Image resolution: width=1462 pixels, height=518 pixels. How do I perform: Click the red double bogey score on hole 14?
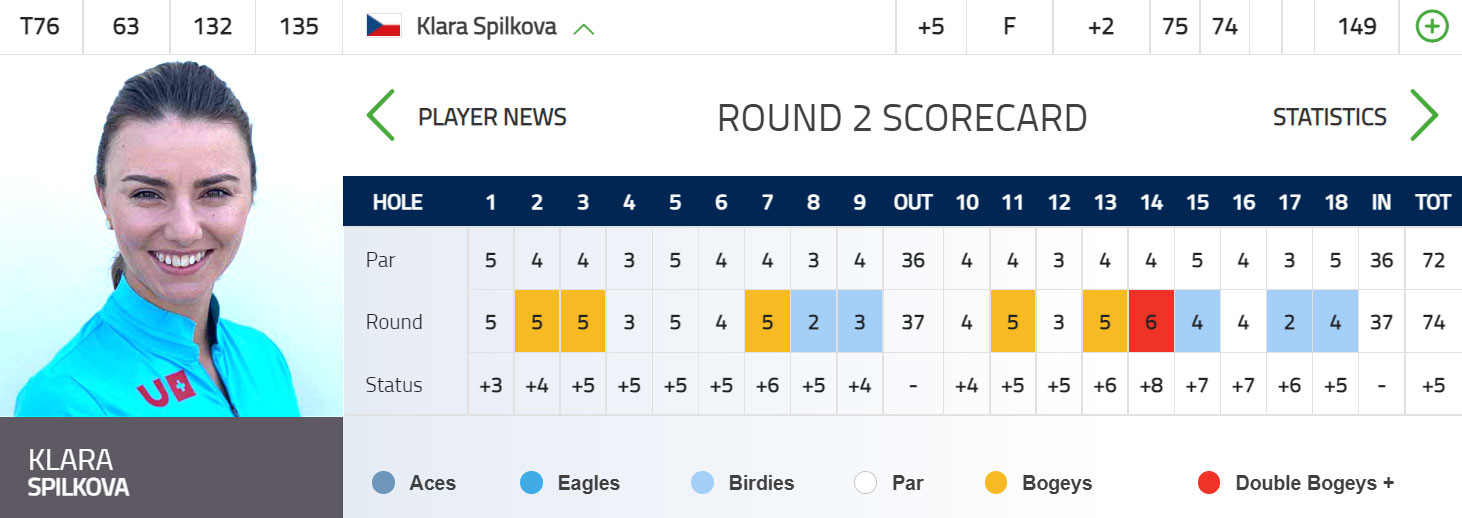[1151, 322]
